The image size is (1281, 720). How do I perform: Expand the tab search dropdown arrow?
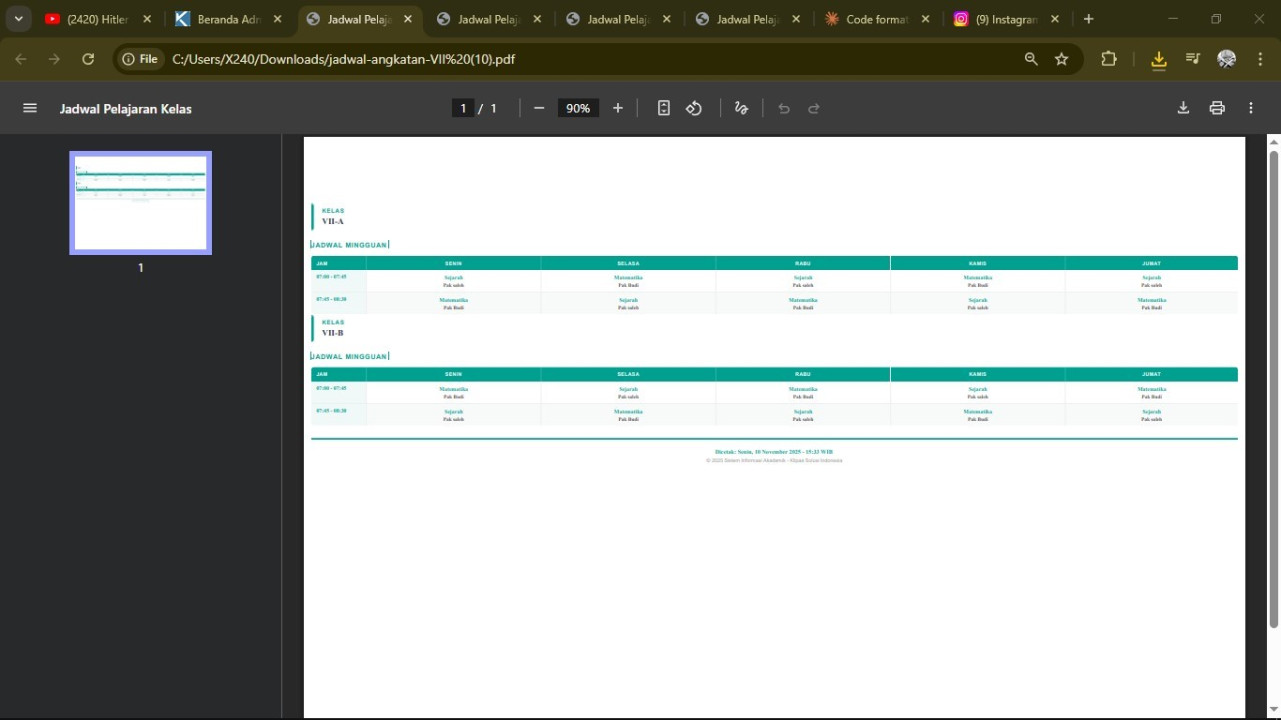tap(18, 19)
